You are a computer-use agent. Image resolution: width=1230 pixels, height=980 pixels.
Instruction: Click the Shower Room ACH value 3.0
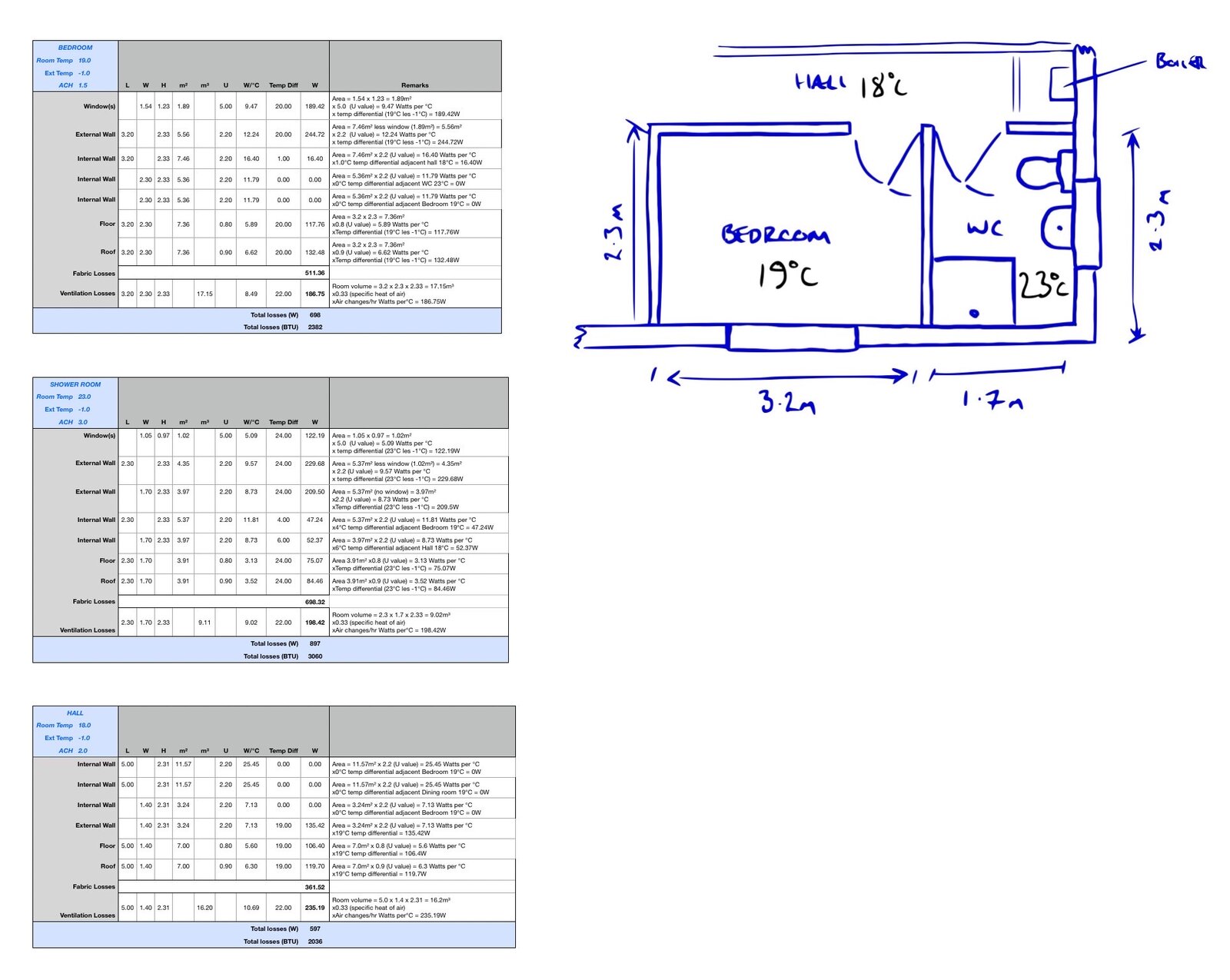(83, 422)
